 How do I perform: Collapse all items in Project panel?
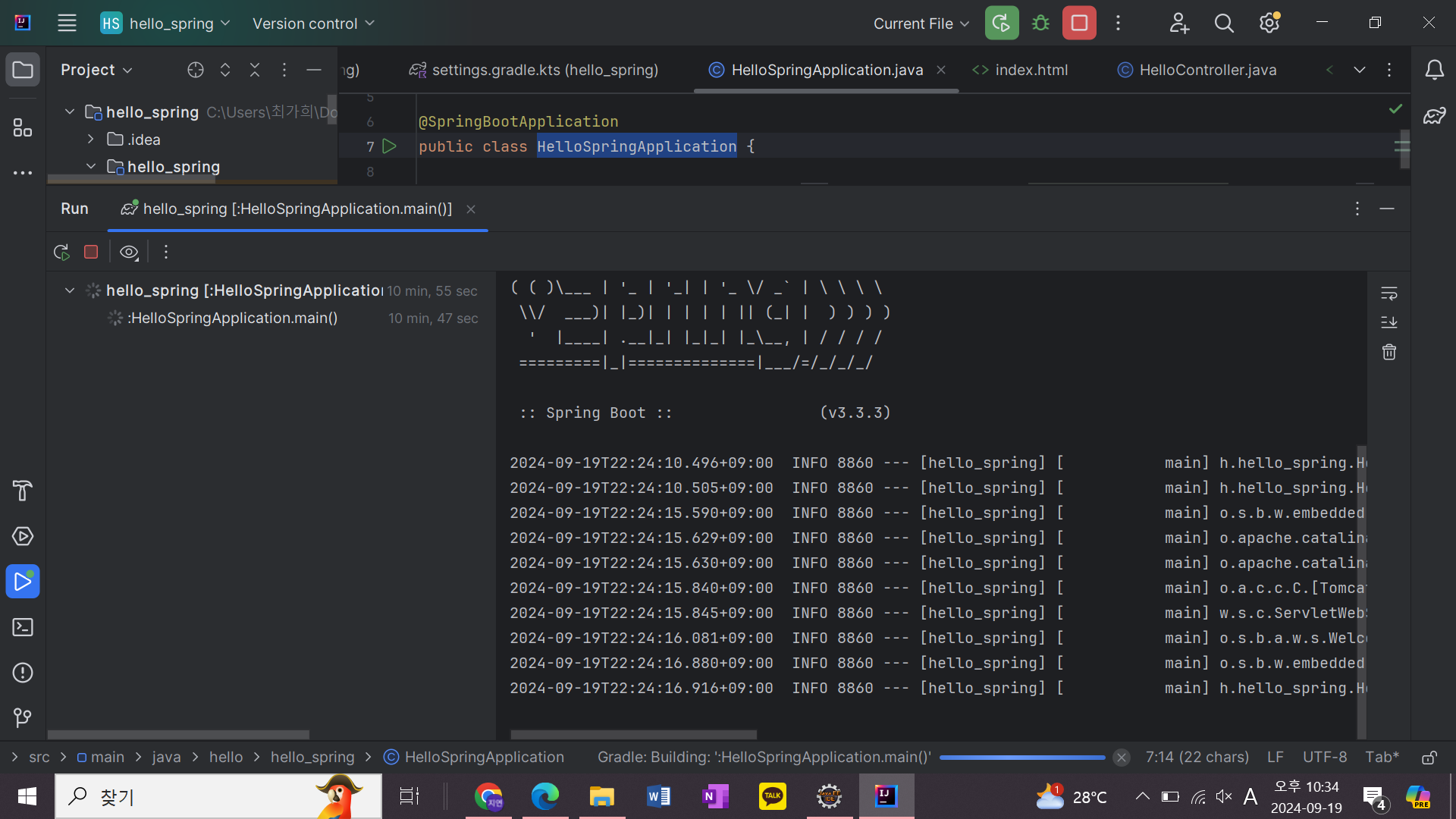[255, 70]
